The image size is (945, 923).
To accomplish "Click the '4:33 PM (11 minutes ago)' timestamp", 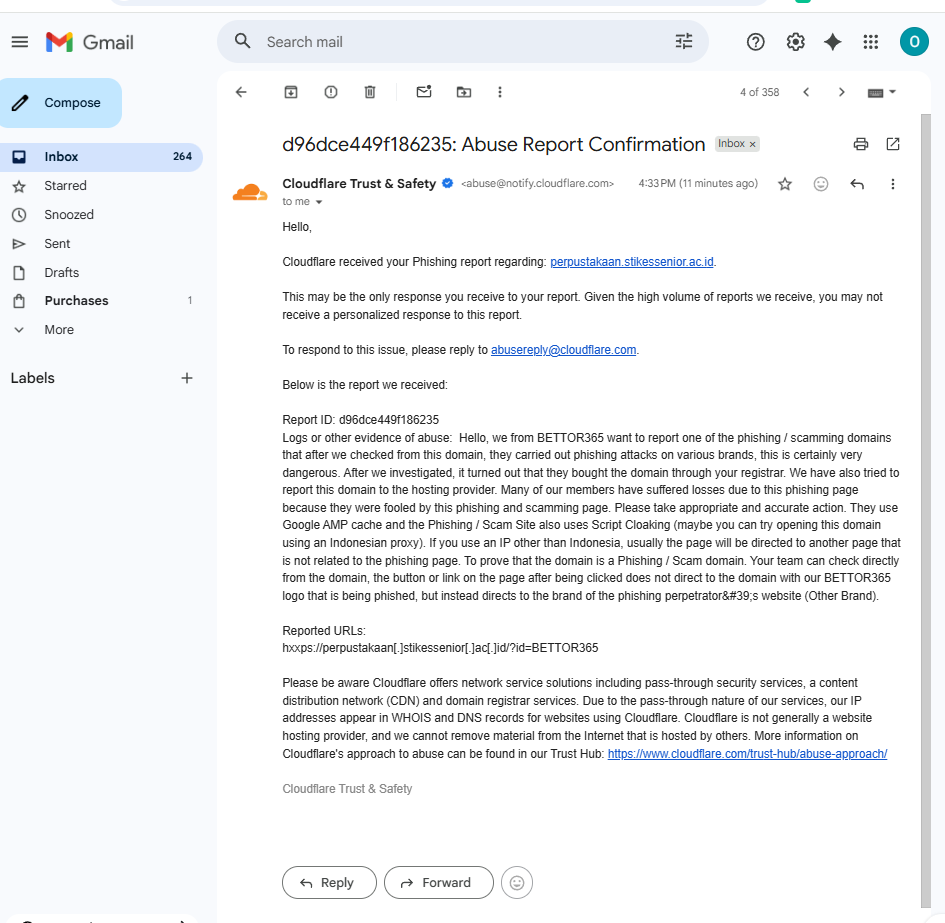I will (x=698, y=183).
